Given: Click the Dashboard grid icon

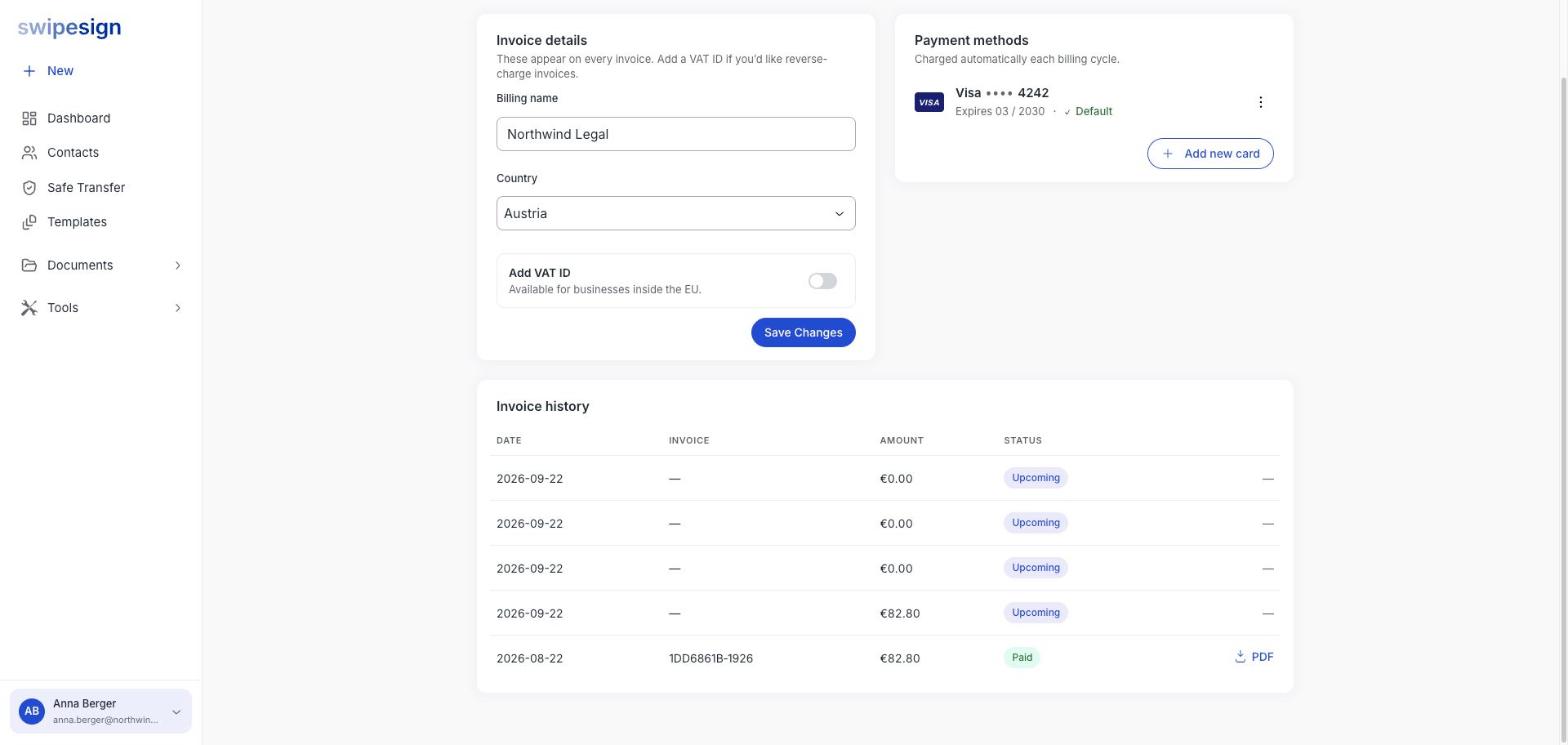Looking at the screenshot, I should coord(29,118).
